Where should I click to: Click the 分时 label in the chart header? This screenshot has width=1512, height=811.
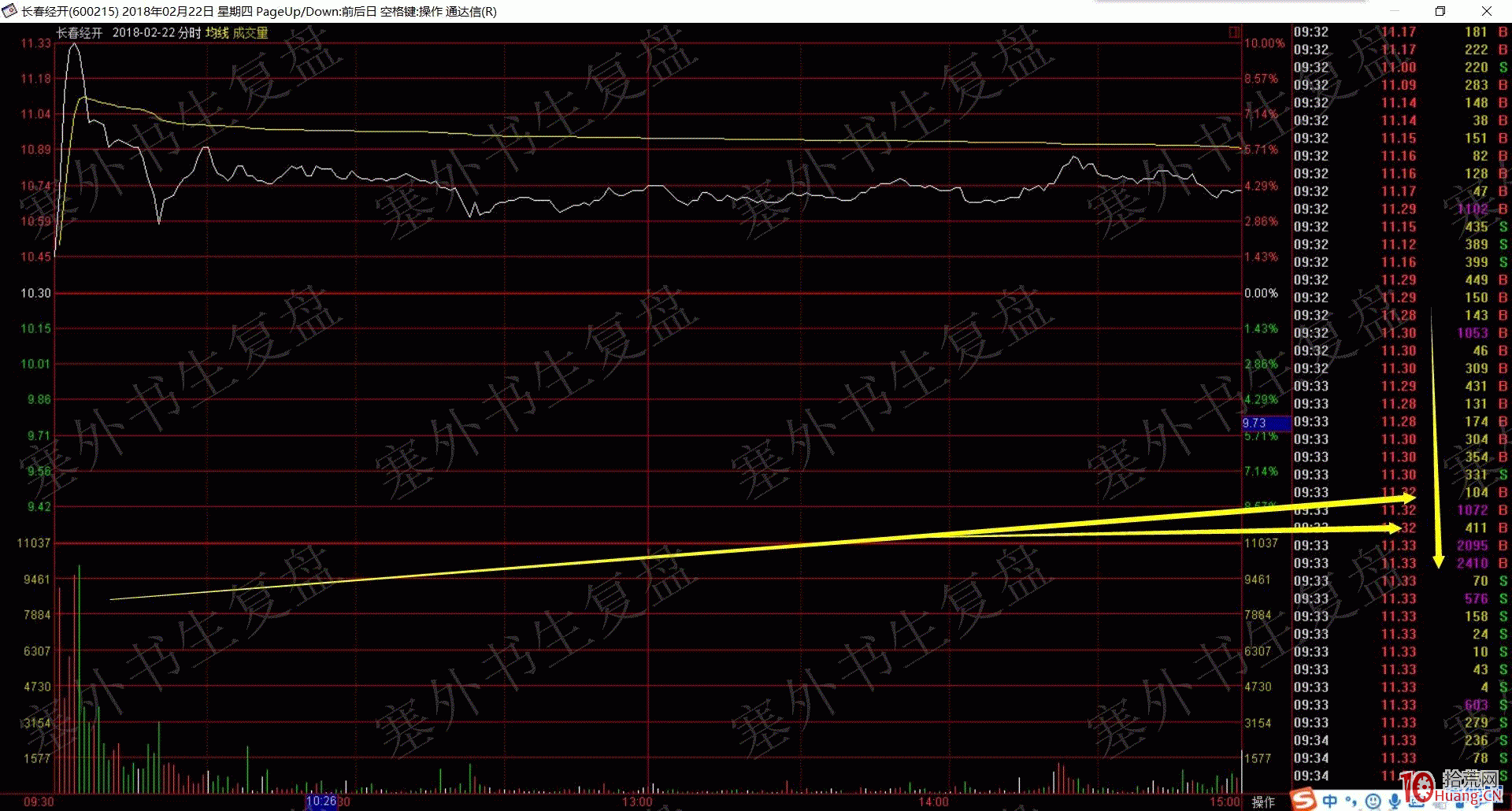(189, 33)
